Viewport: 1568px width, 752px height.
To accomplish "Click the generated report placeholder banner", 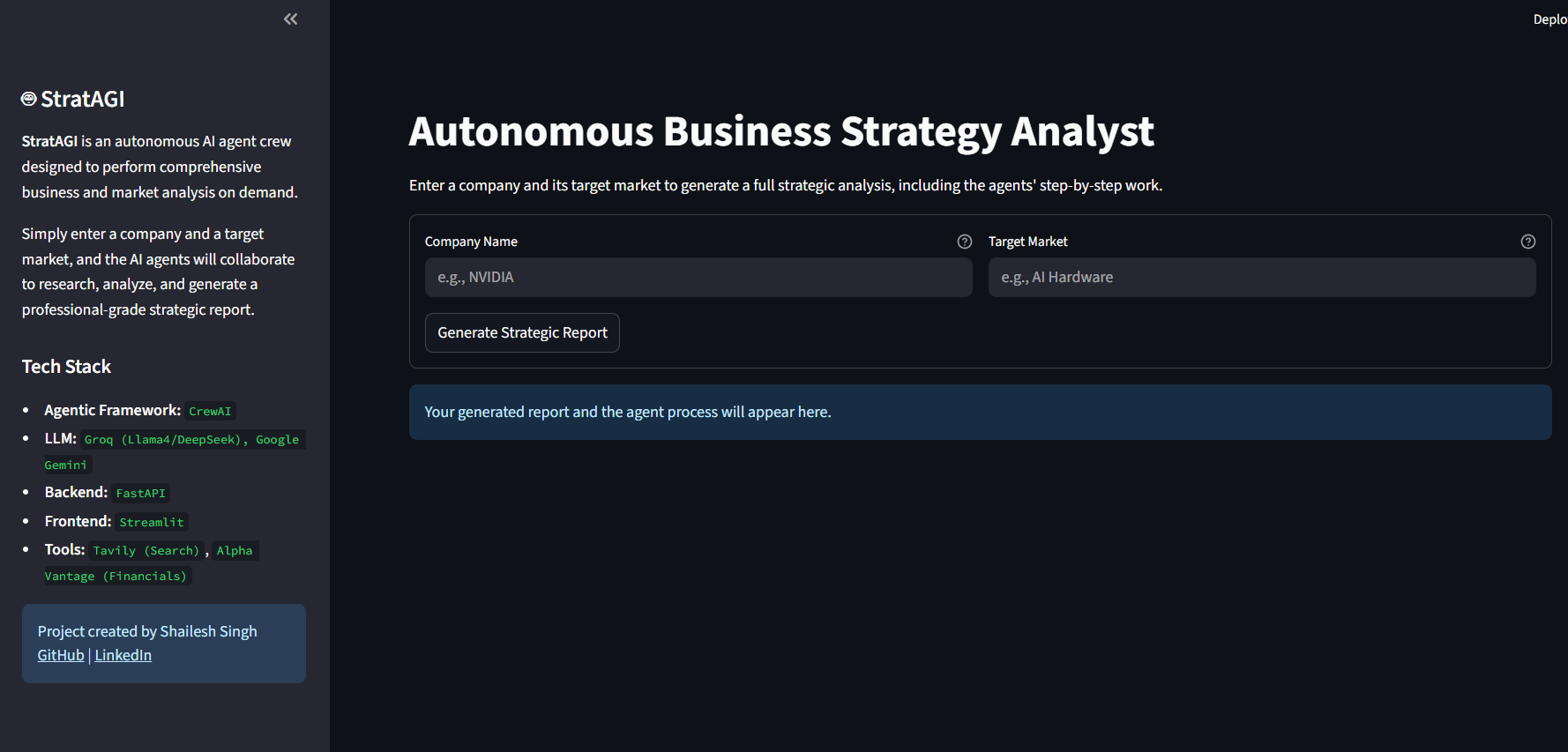I will point(980,413).
